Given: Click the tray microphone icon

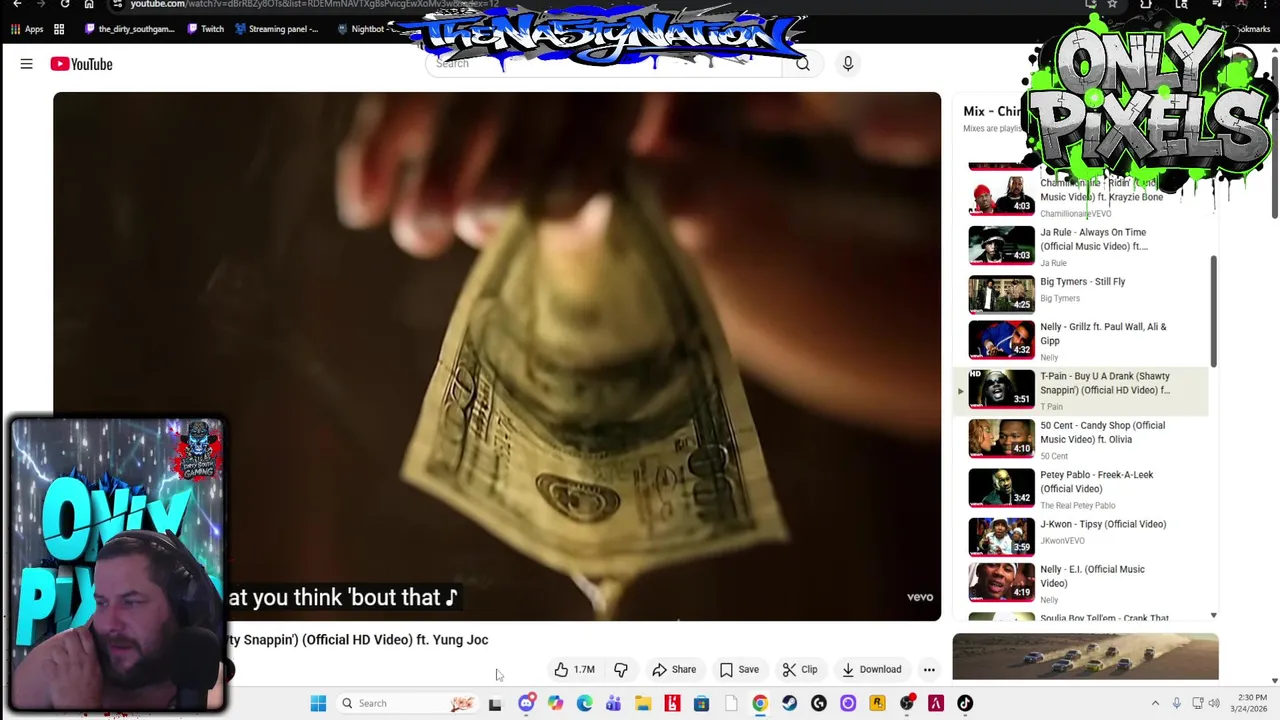Looking at the screenshot, I should tap(1177, 703).
